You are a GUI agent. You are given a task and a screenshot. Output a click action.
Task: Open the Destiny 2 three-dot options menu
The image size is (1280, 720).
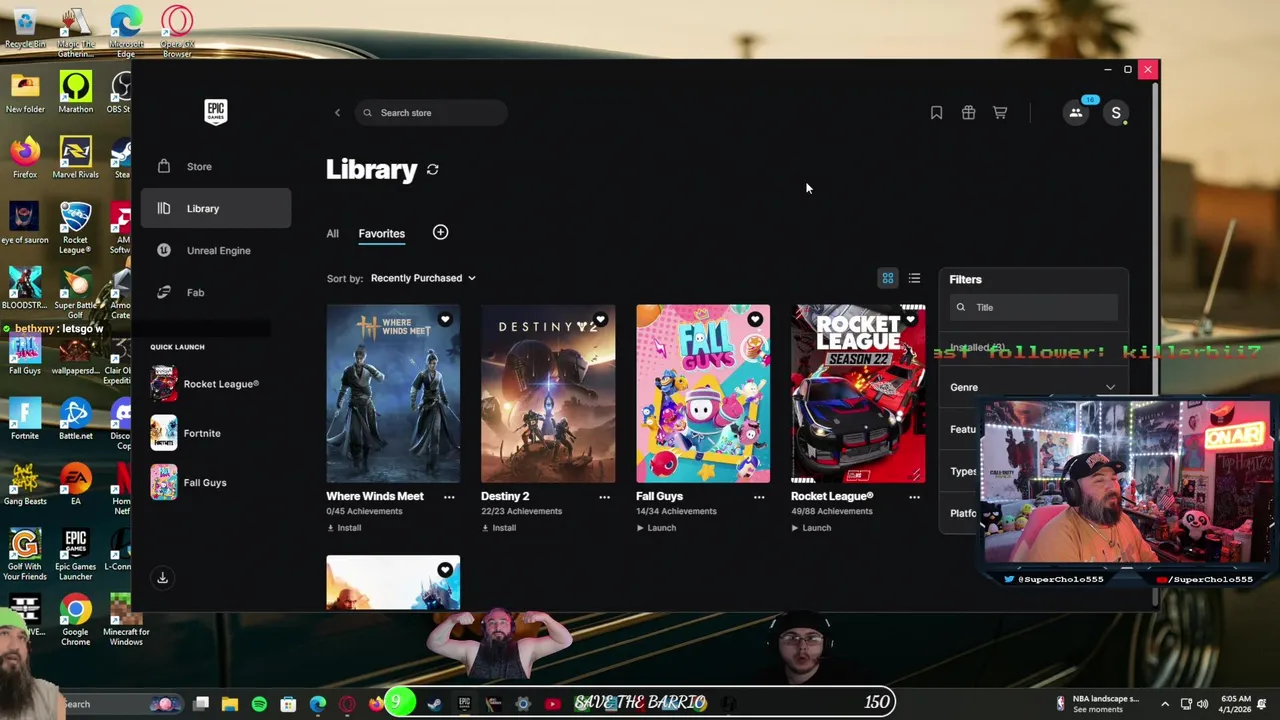click(x=604, y=497)
